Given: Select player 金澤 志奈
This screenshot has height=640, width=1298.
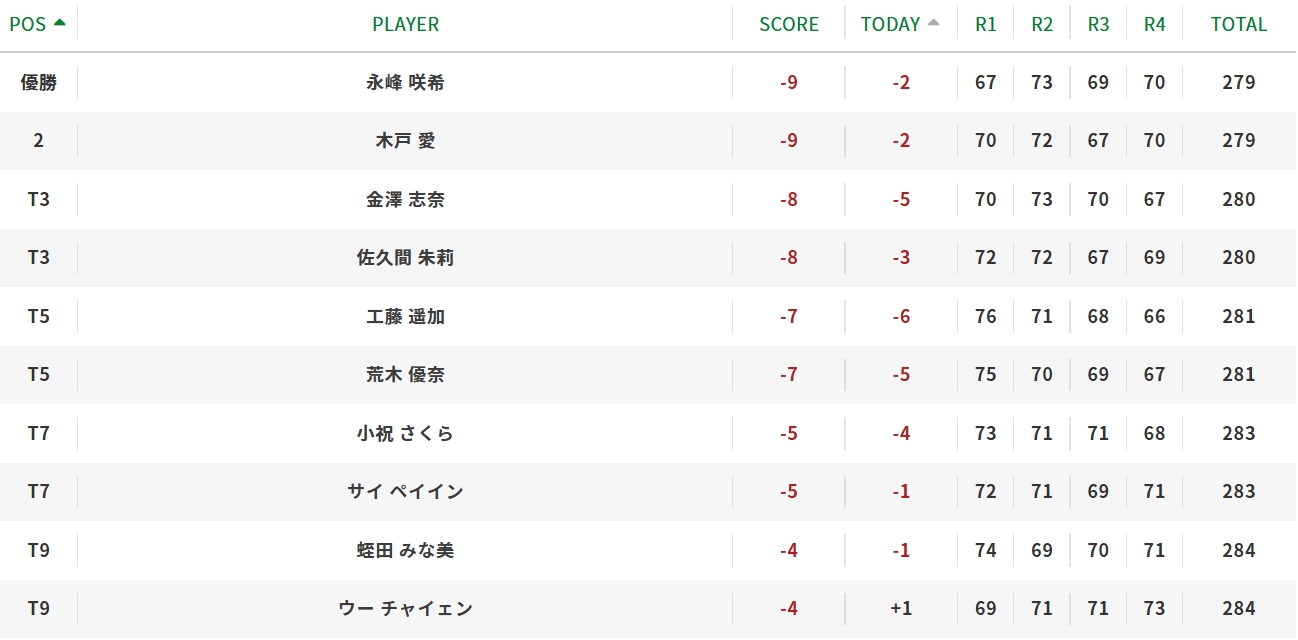Looking at the screenshot, I should (x=405, y=199).
